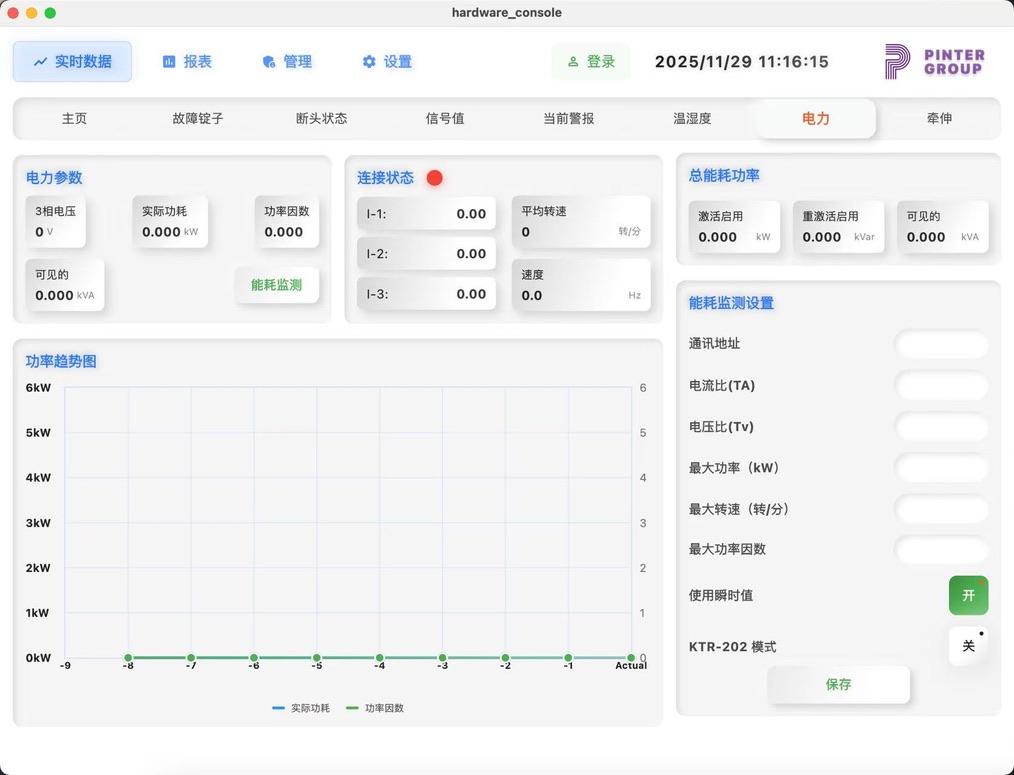This screenshot has height=775, width=1014.
Task: Select the 牵伸 tab
Action: tap(938, 118)
